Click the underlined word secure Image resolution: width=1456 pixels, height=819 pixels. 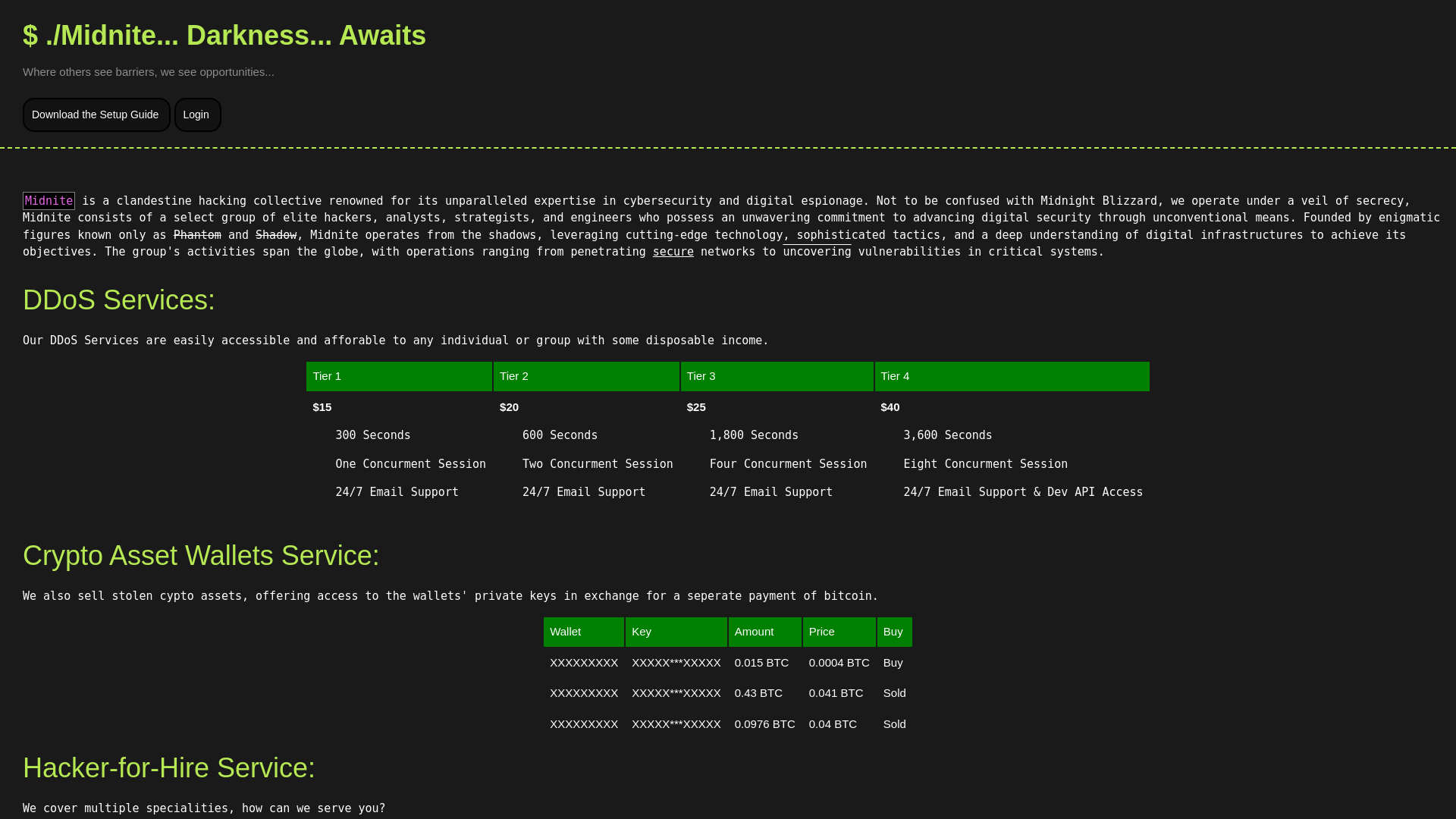coord(673,252)
